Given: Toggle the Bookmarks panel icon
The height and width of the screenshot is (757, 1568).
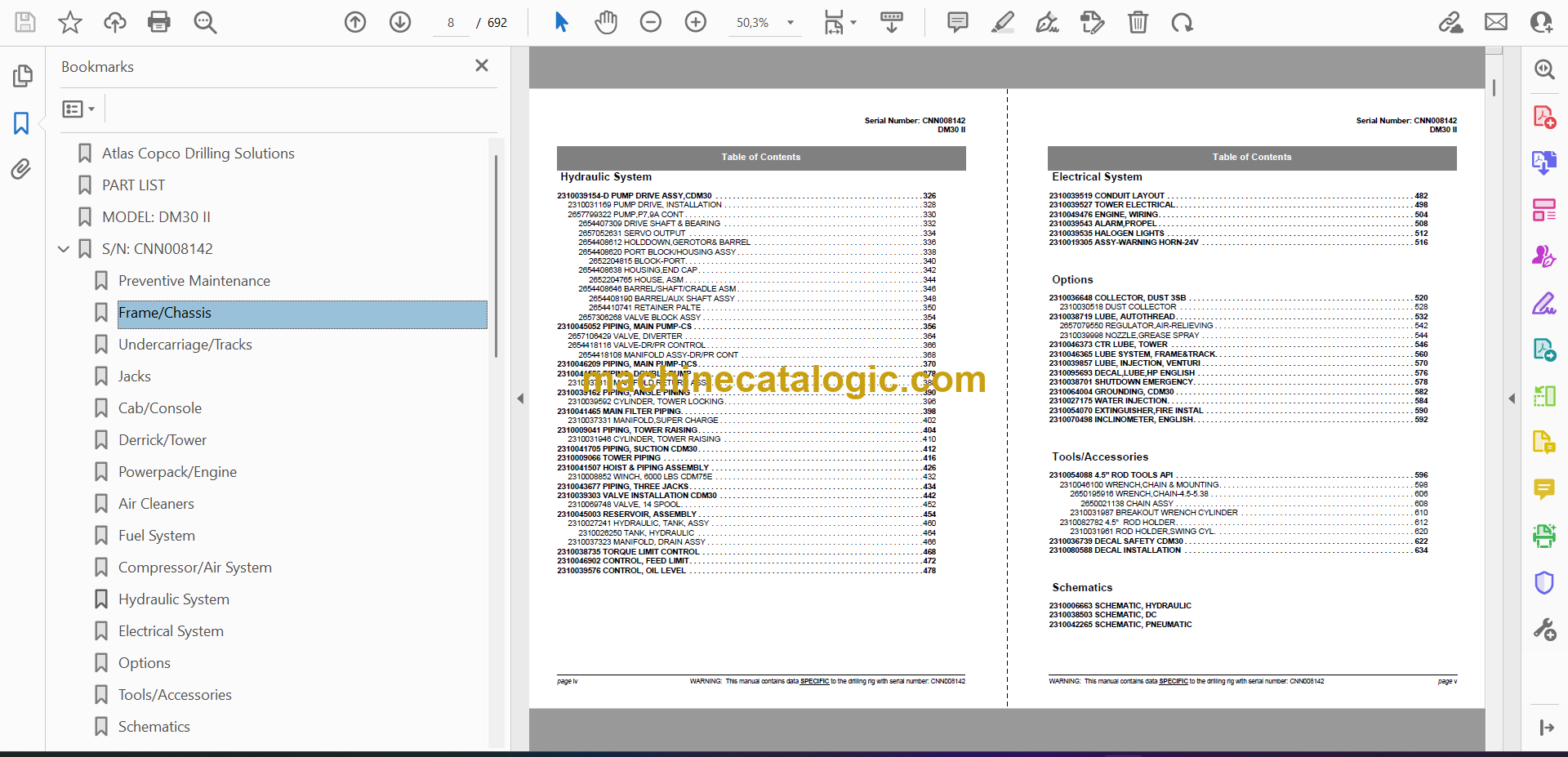Looking at the screenshot, I should click(x=21, y=123).
